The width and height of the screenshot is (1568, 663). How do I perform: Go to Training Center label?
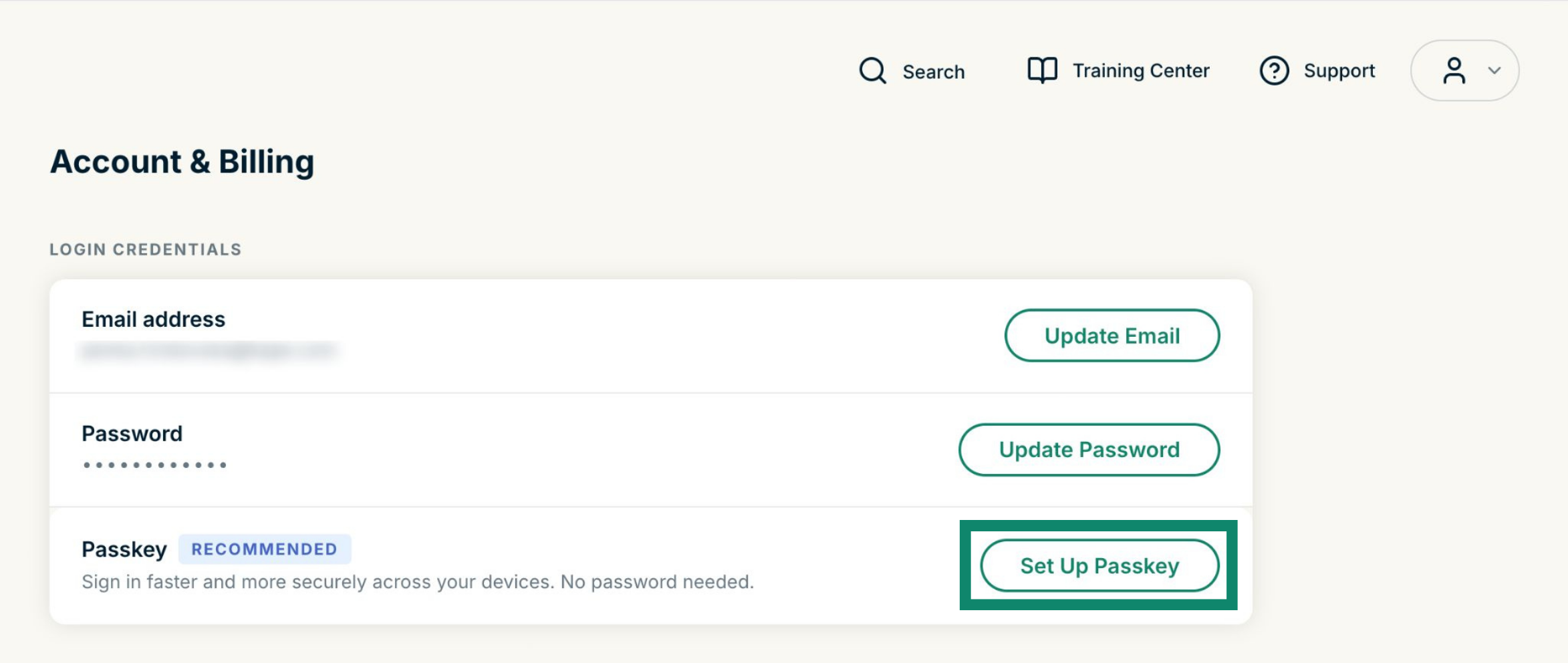[x=1141, y=70]
